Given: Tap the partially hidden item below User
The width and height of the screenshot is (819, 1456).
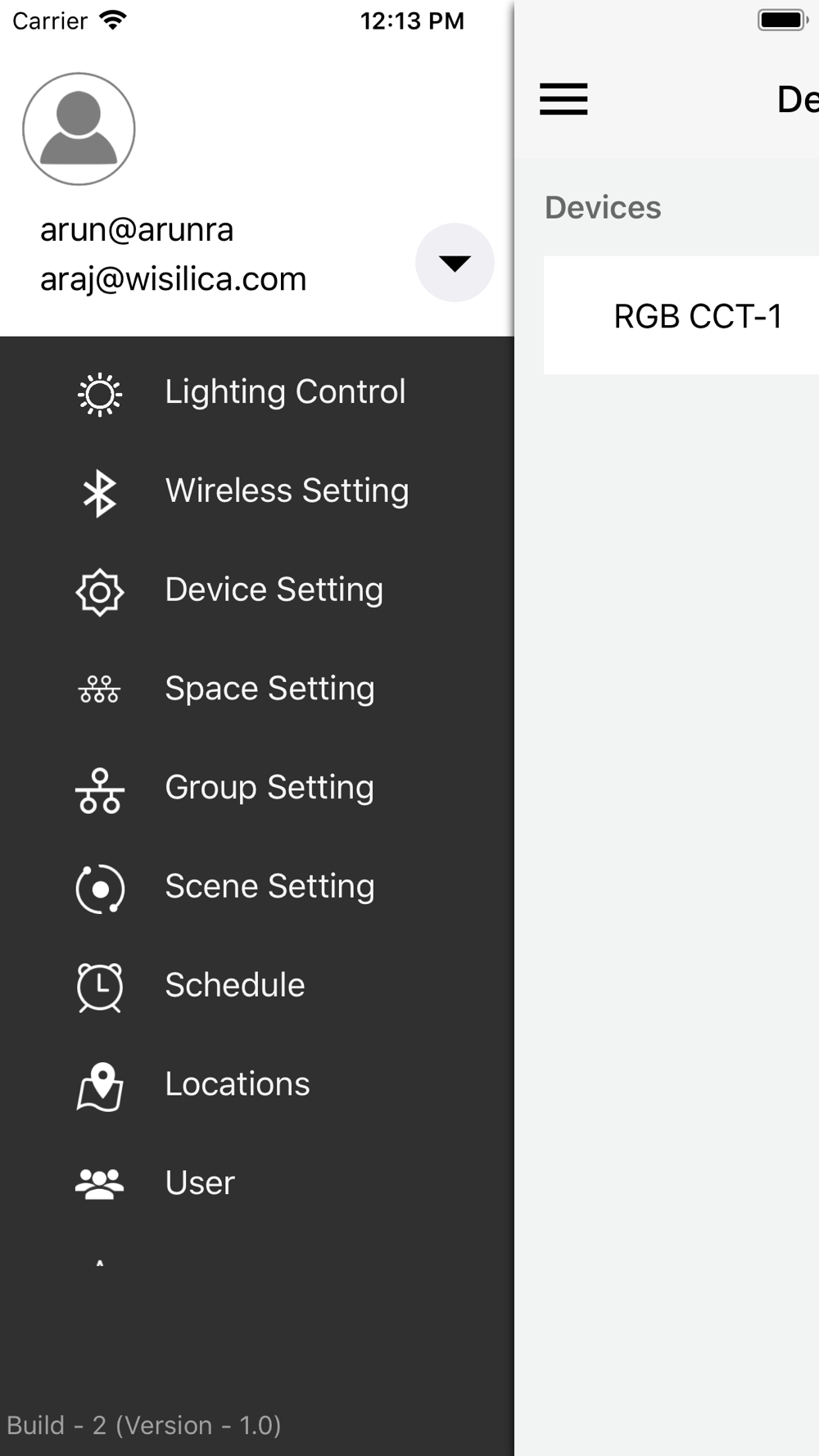Looking at the screenshot, I should coord(100,1264).
